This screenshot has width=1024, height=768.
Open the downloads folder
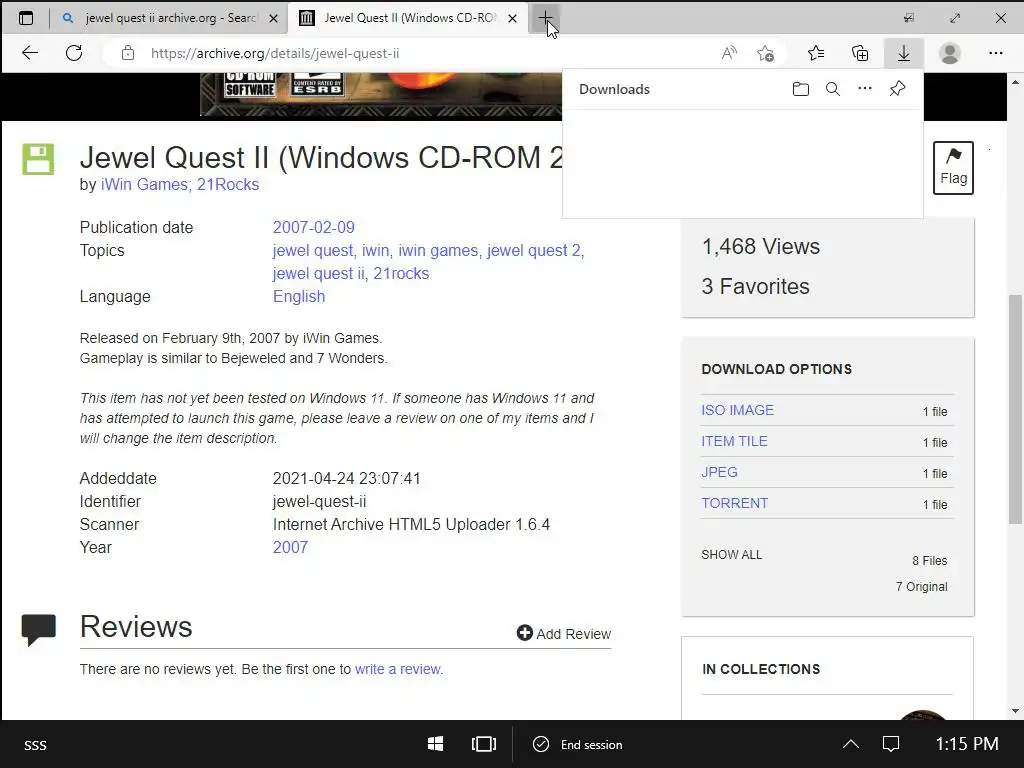coord(801,89)
